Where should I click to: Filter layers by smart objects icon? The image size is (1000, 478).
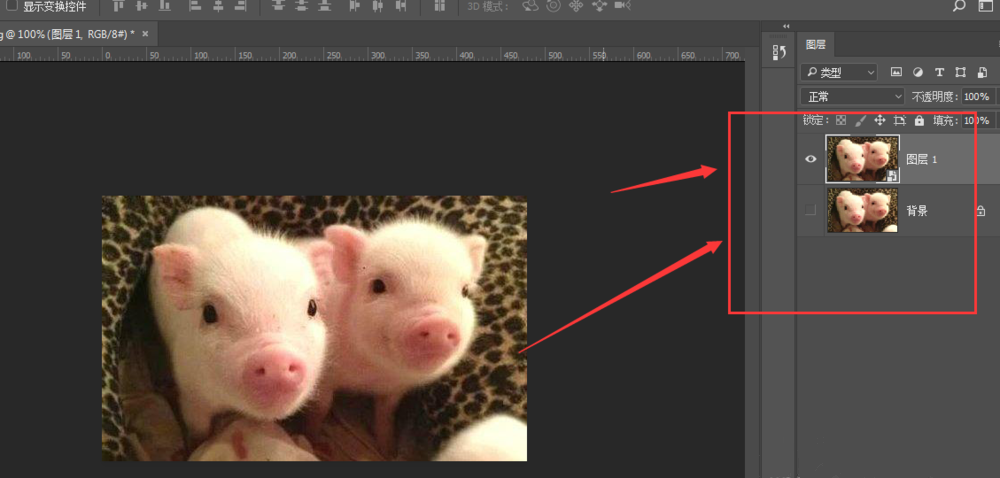click(x=982, y=73)
